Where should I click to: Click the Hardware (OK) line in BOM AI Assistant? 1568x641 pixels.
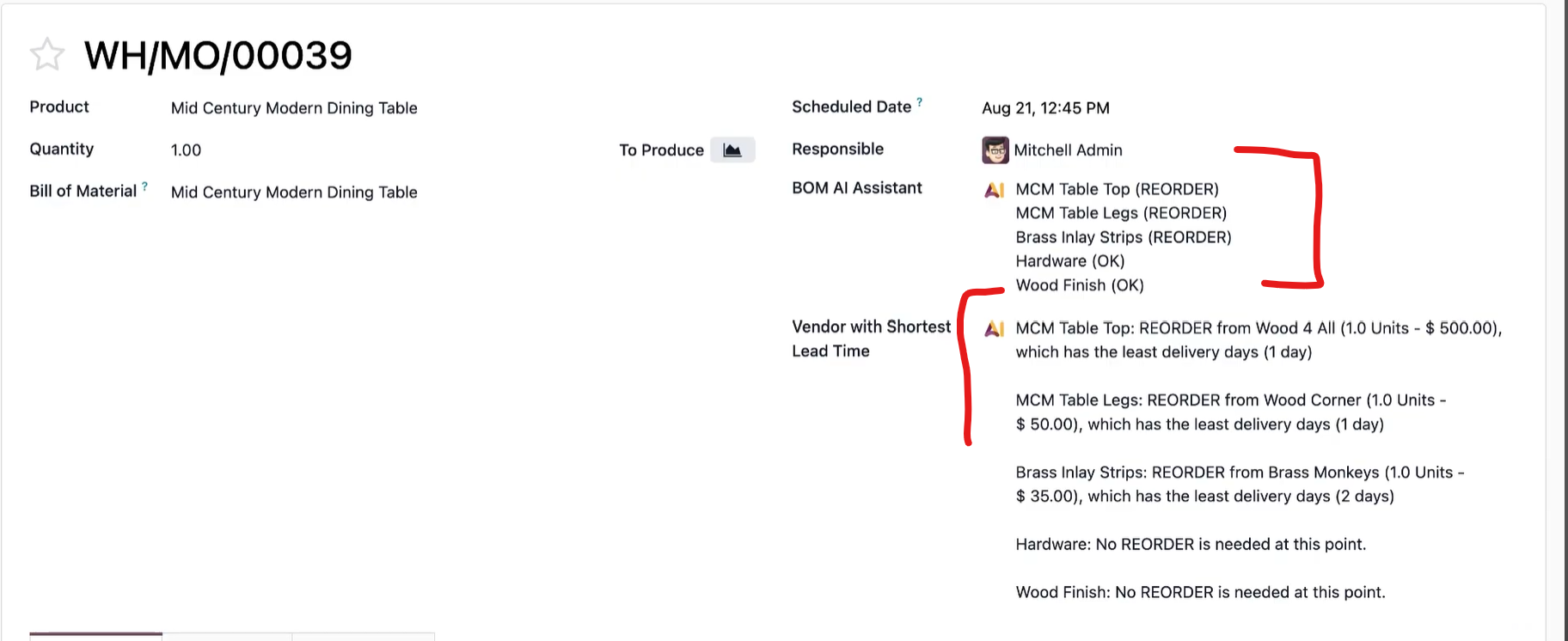pyautogui.click(x=1069, y=261)
